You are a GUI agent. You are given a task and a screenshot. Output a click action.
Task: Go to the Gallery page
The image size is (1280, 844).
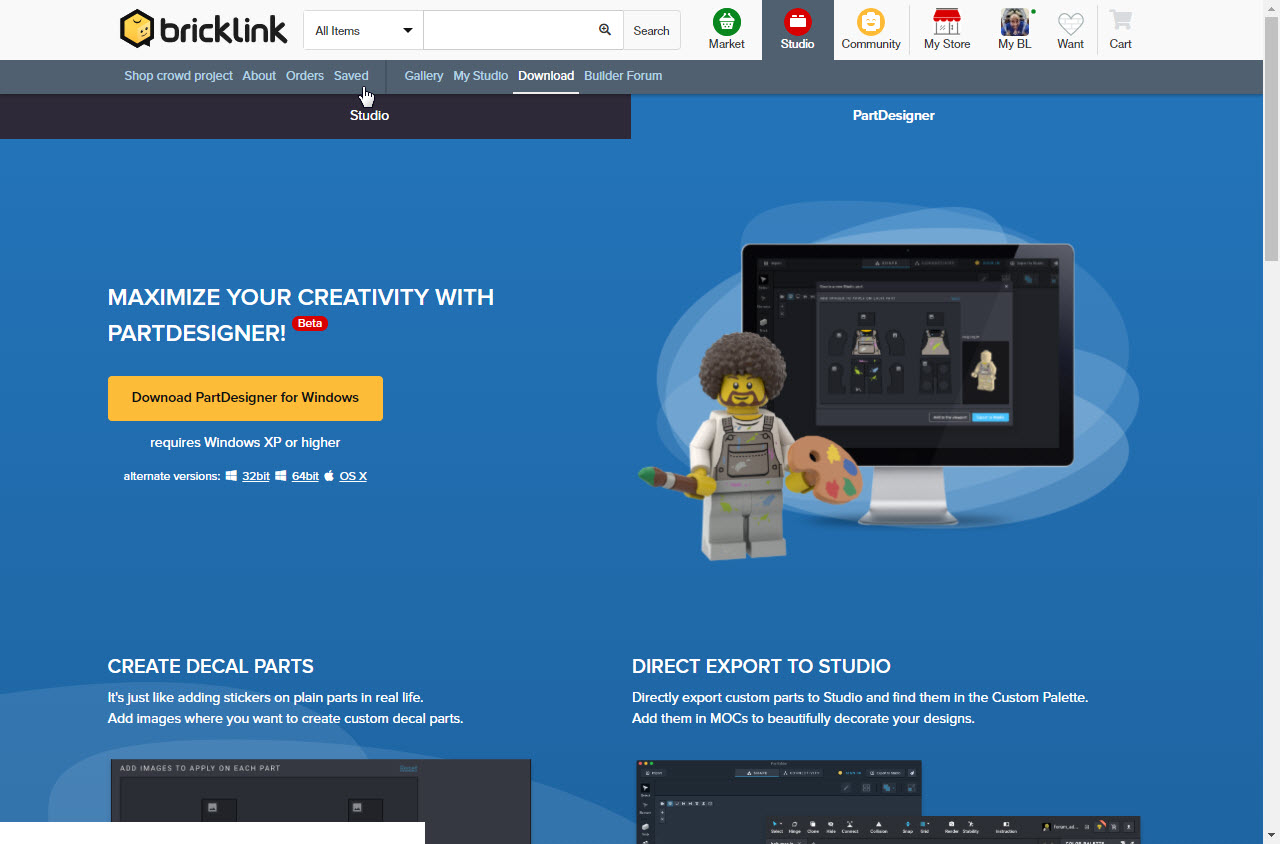point(424,76)
